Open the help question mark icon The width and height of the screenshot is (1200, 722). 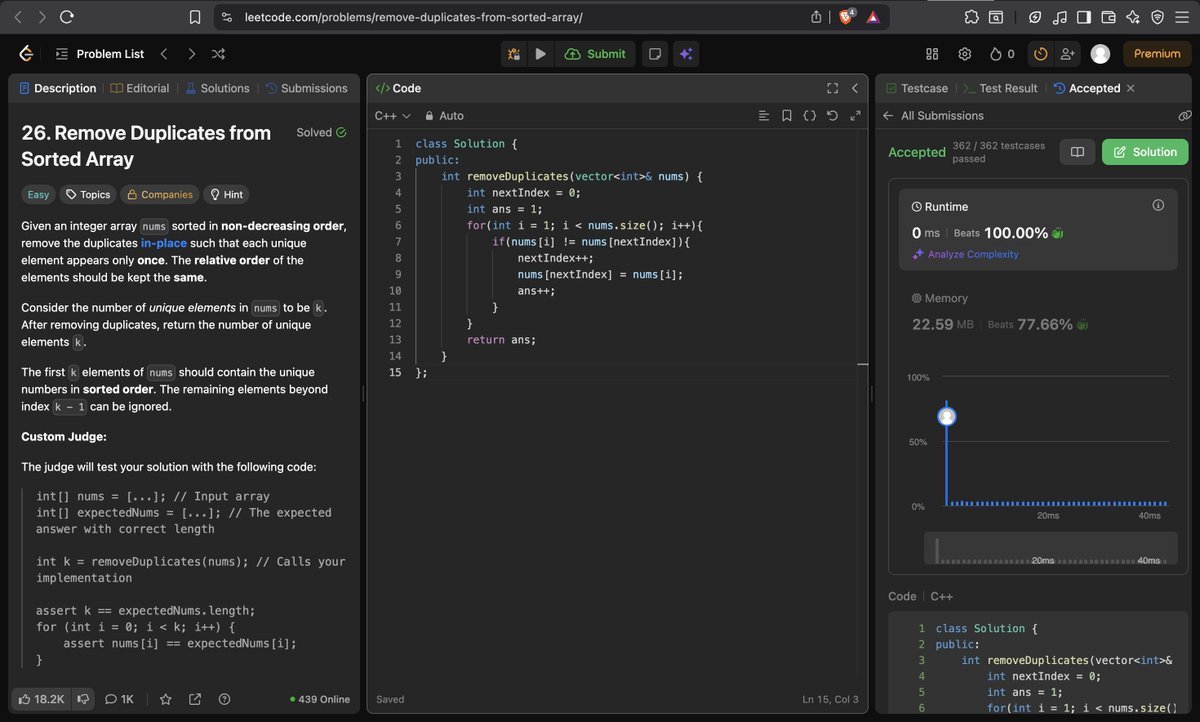coord(224,699)
